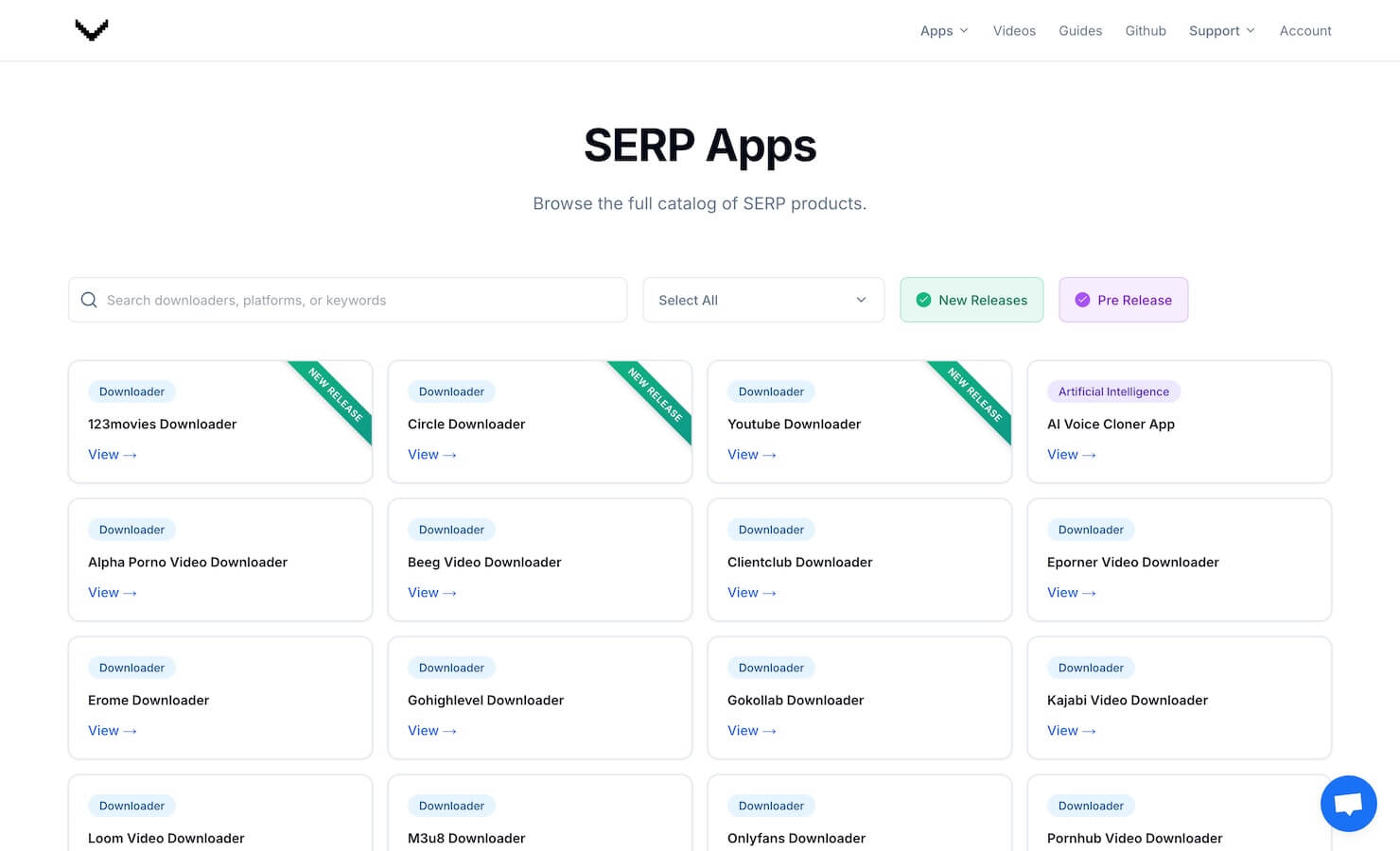This screenshot has width=1400, height=851.
Task: Click inside the search downloaders input field
Action: click(x=347, y=300)
